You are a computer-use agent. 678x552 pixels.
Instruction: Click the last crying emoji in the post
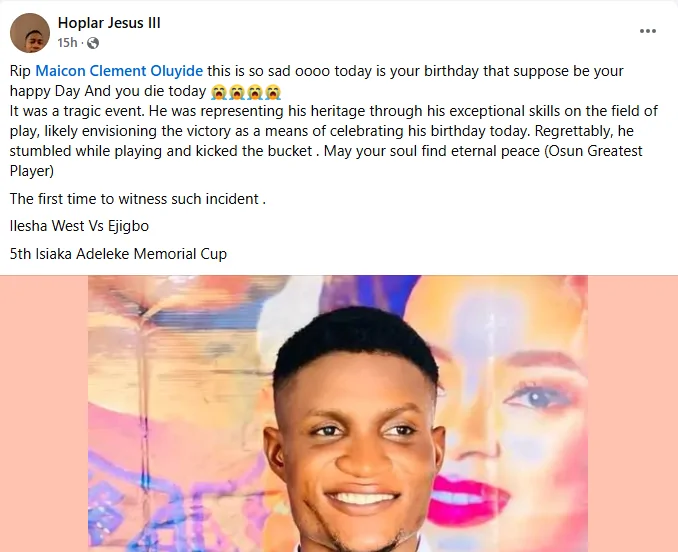coord(273,91)
